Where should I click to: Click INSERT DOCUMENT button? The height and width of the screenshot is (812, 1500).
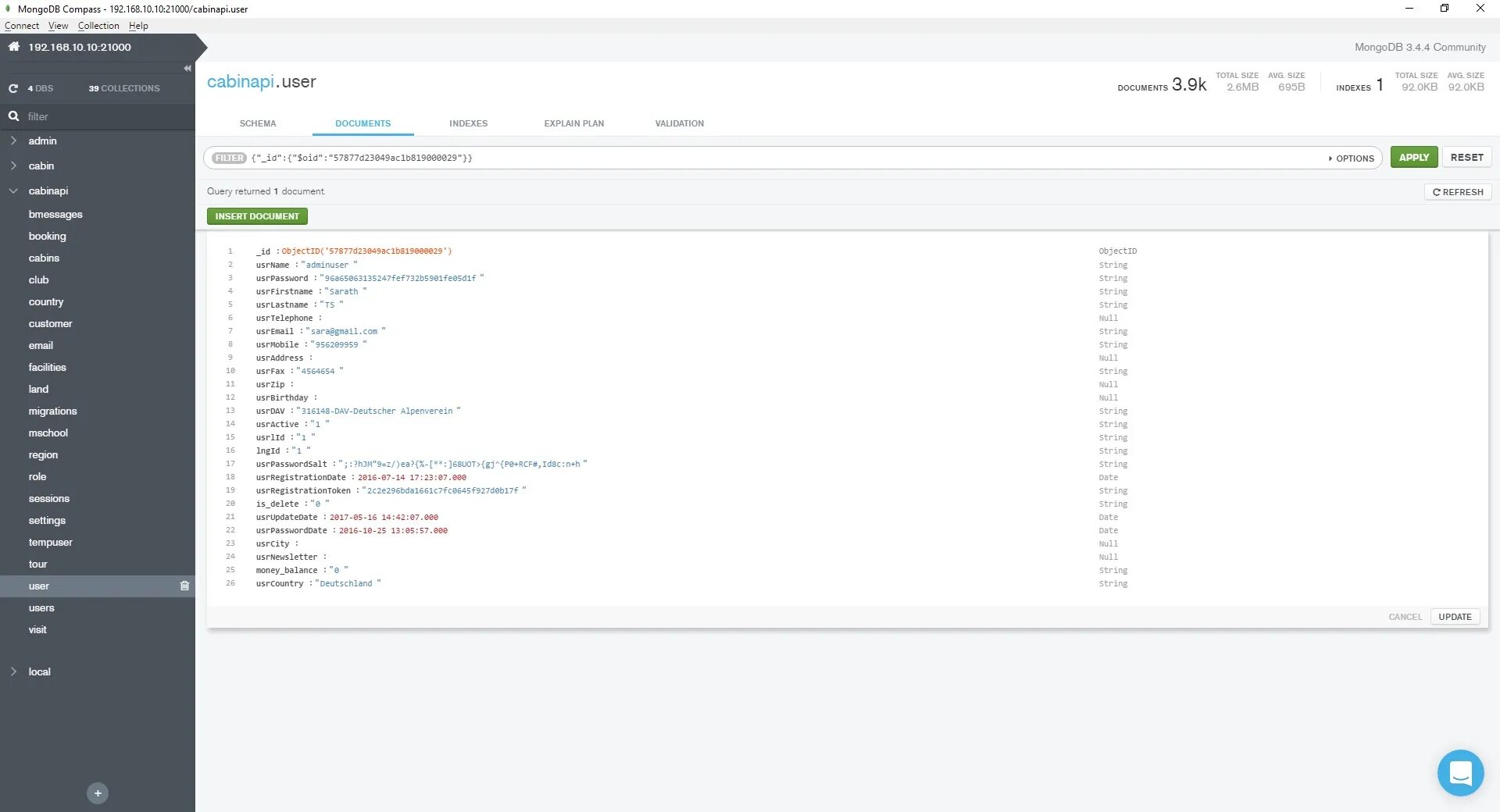point(257,216)
